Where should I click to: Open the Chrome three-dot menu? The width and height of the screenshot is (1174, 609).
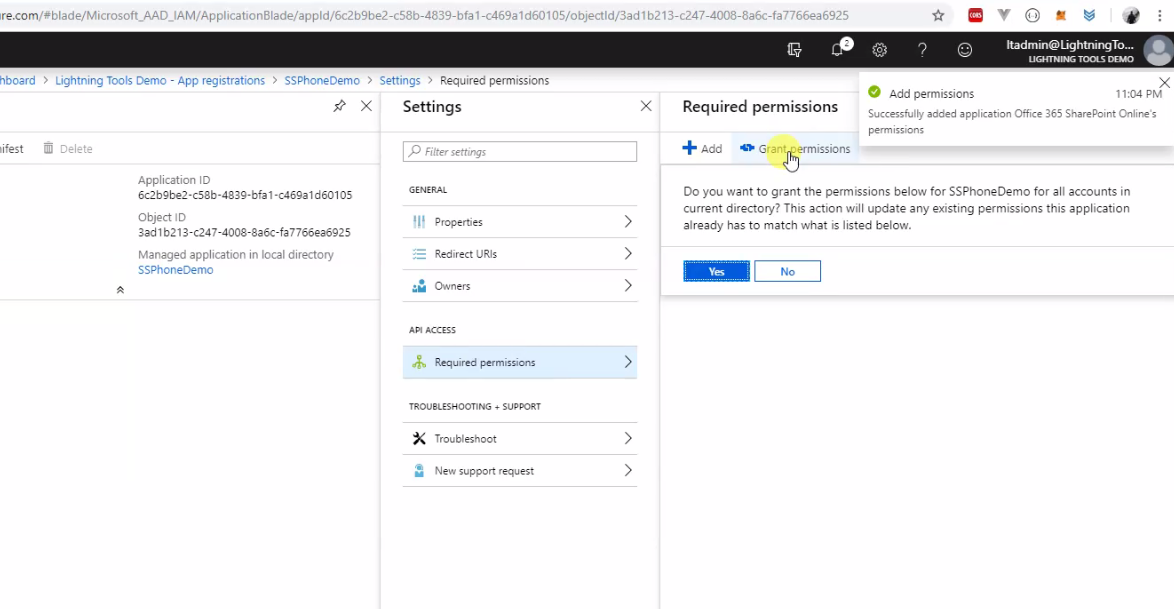pos(1159,15)
